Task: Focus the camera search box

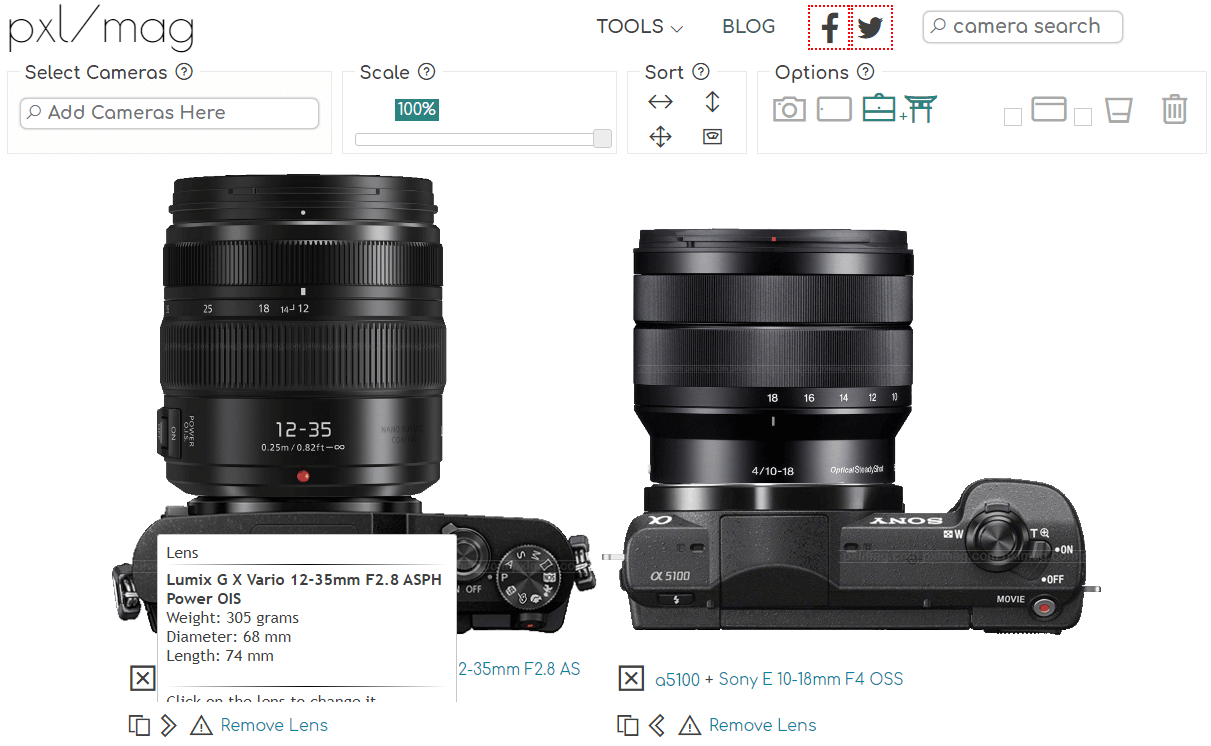Action: tap(1022, 27)
